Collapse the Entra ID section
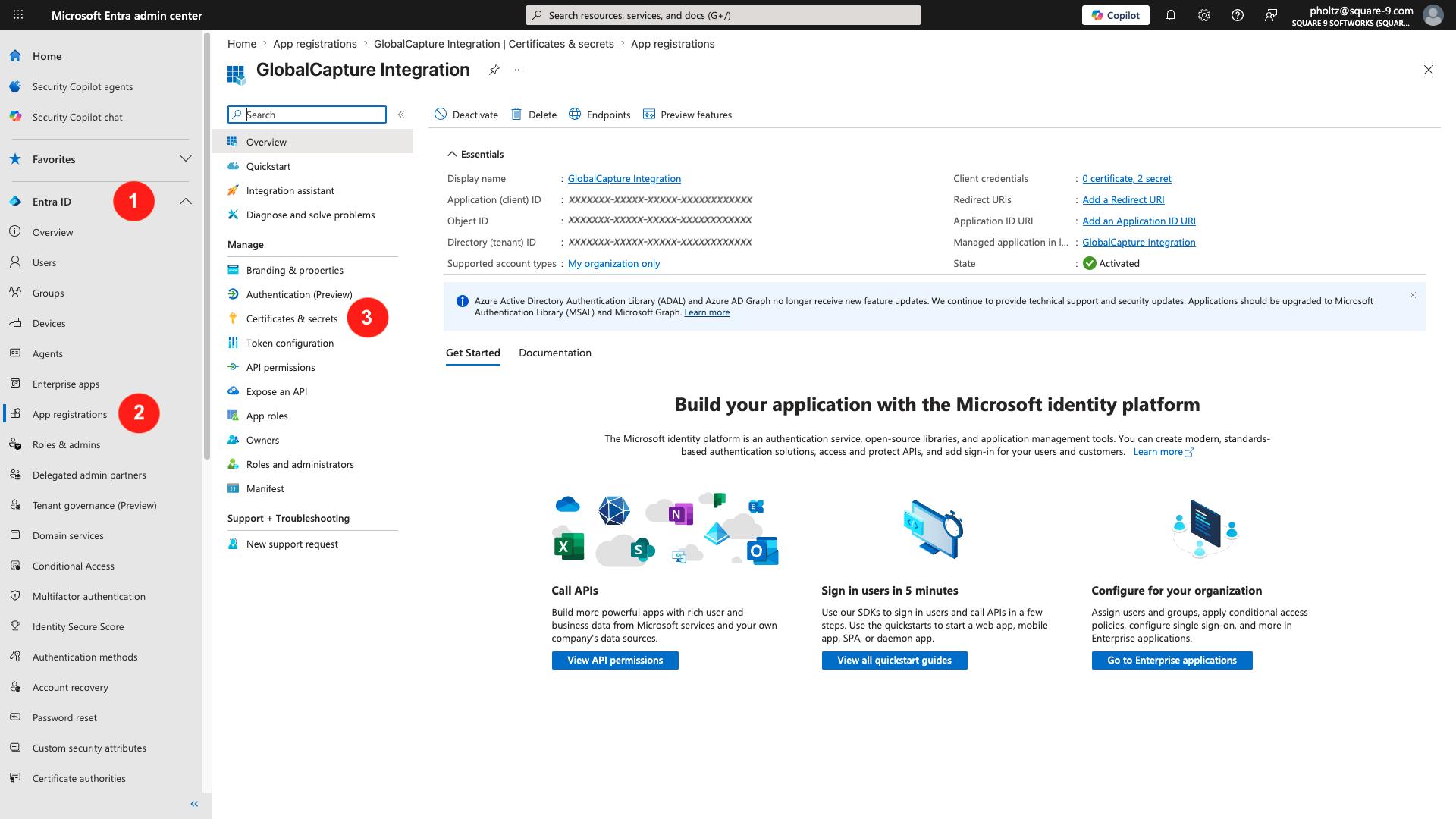 click(x=186, y=201)
